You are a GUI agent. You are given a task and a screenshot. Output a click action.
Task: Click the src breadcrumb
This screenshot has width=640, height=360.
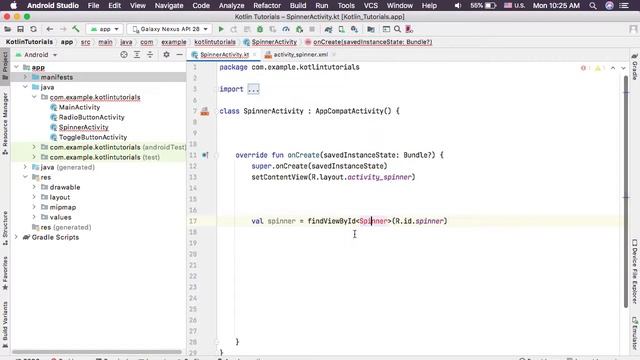click(x=85, y=42)
